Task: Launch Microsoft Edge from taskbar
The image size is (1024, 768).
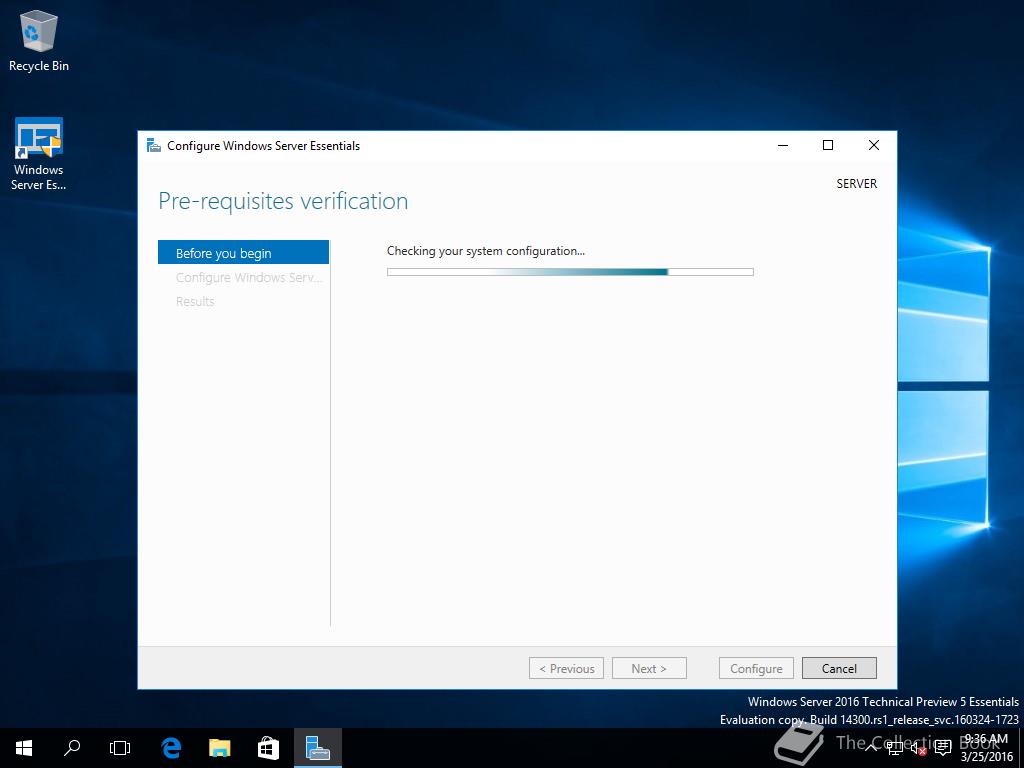Action: tap(171, 748)
